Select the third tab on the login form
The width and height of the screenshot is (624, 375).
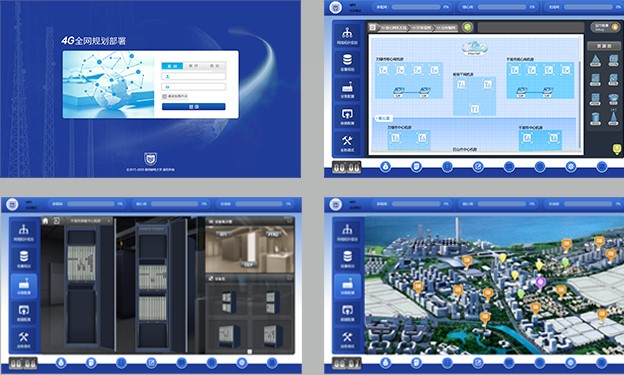tap(215, 66)
